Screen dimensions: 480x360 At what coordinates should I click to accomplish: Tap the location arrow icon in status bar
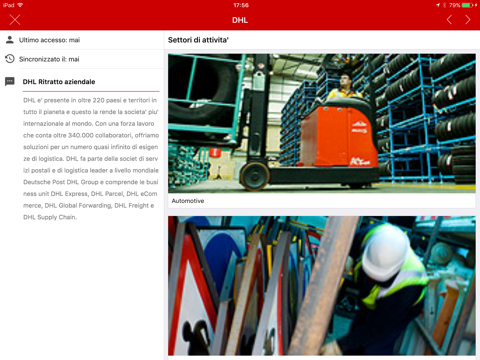pyautogui.click(x=438, y=5)
